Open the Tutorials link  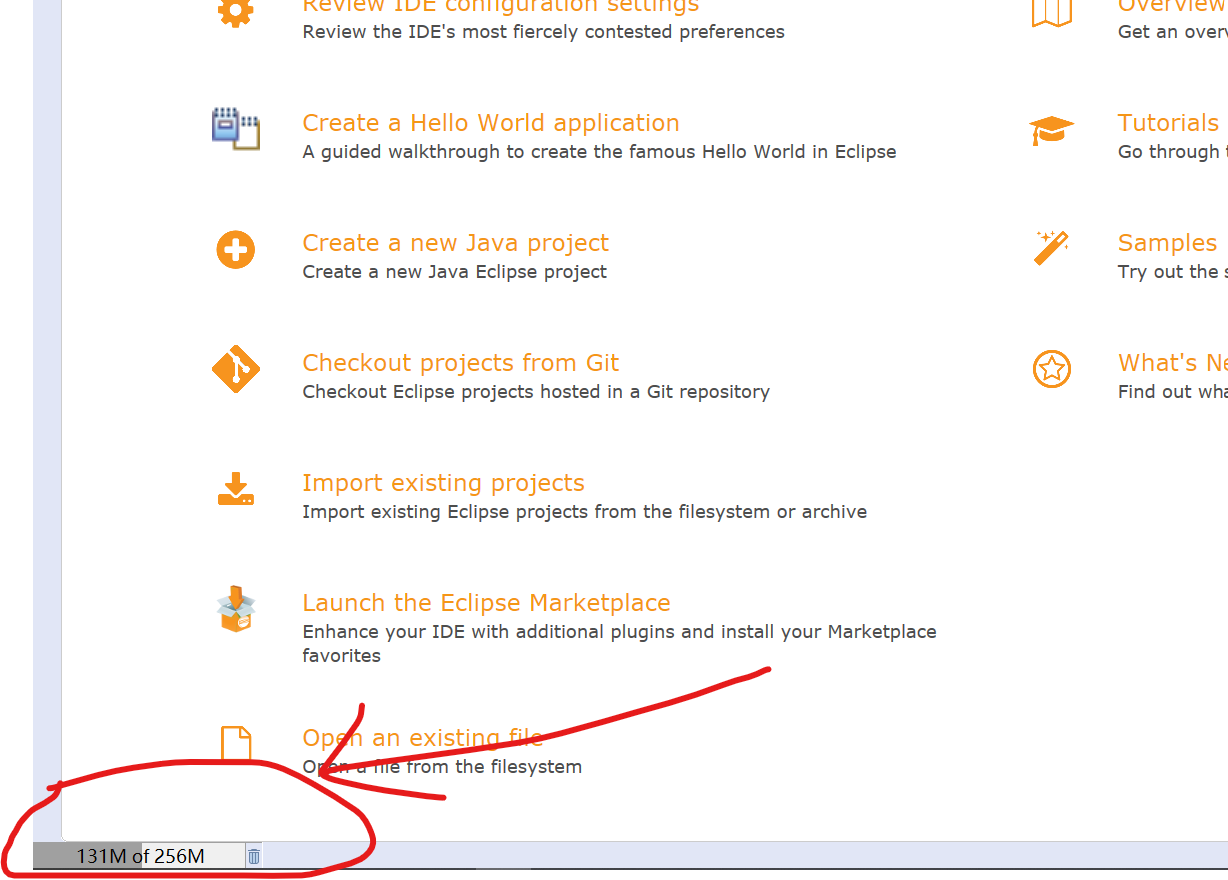coord(1168,123)
